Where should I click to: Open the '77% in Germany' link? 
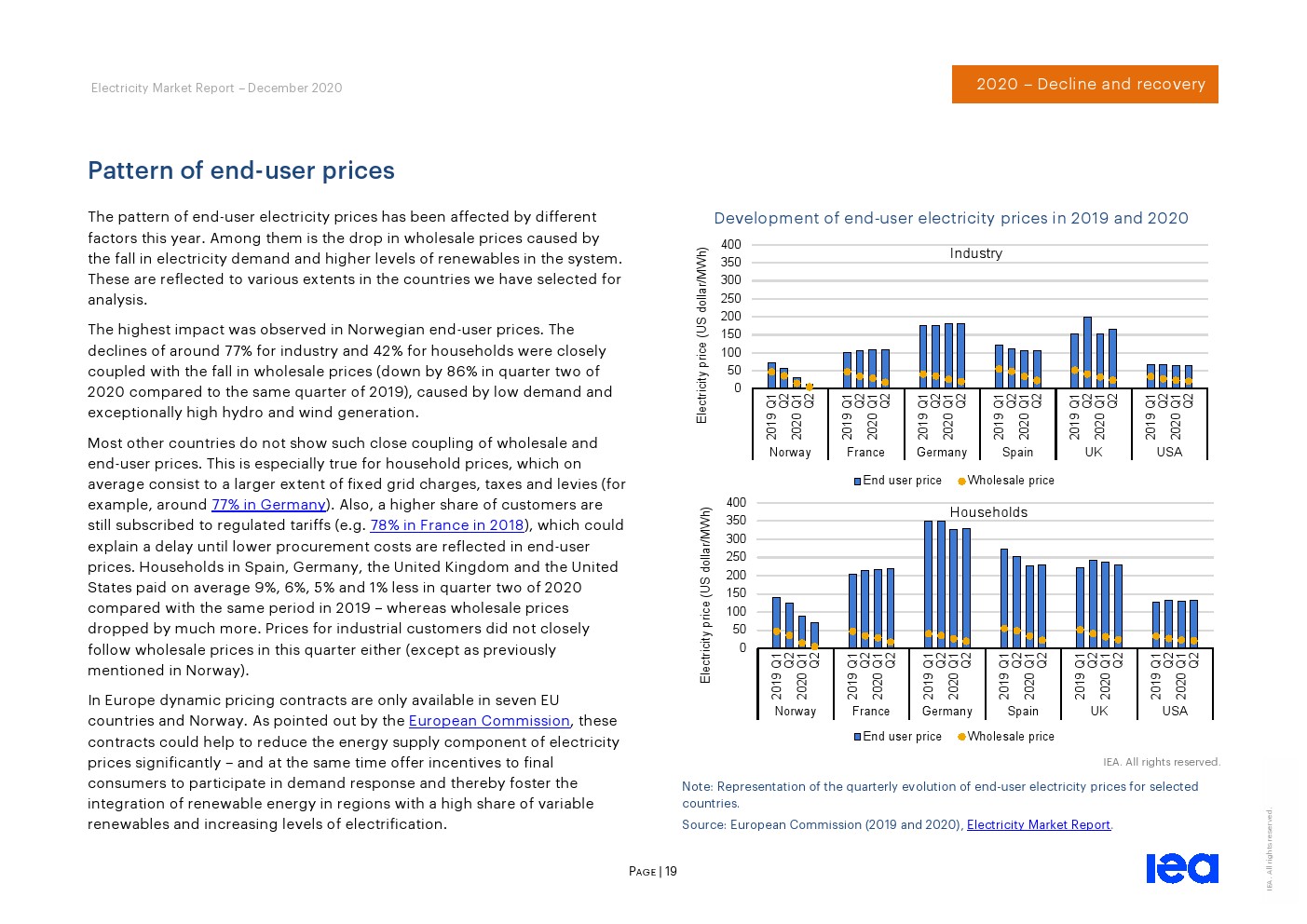[268, 505]
